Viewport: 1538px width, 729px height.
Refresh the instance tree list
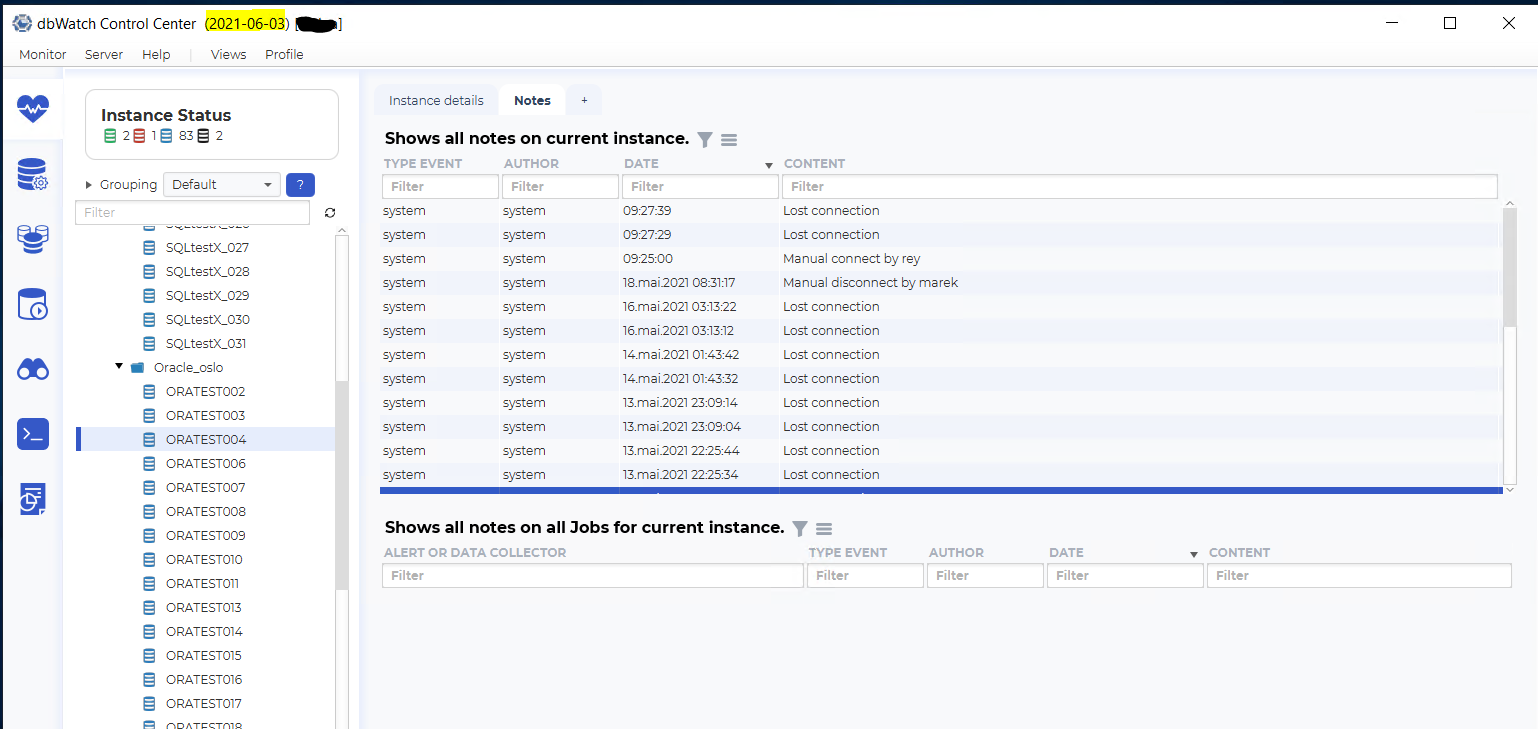(x=330, y=213)
